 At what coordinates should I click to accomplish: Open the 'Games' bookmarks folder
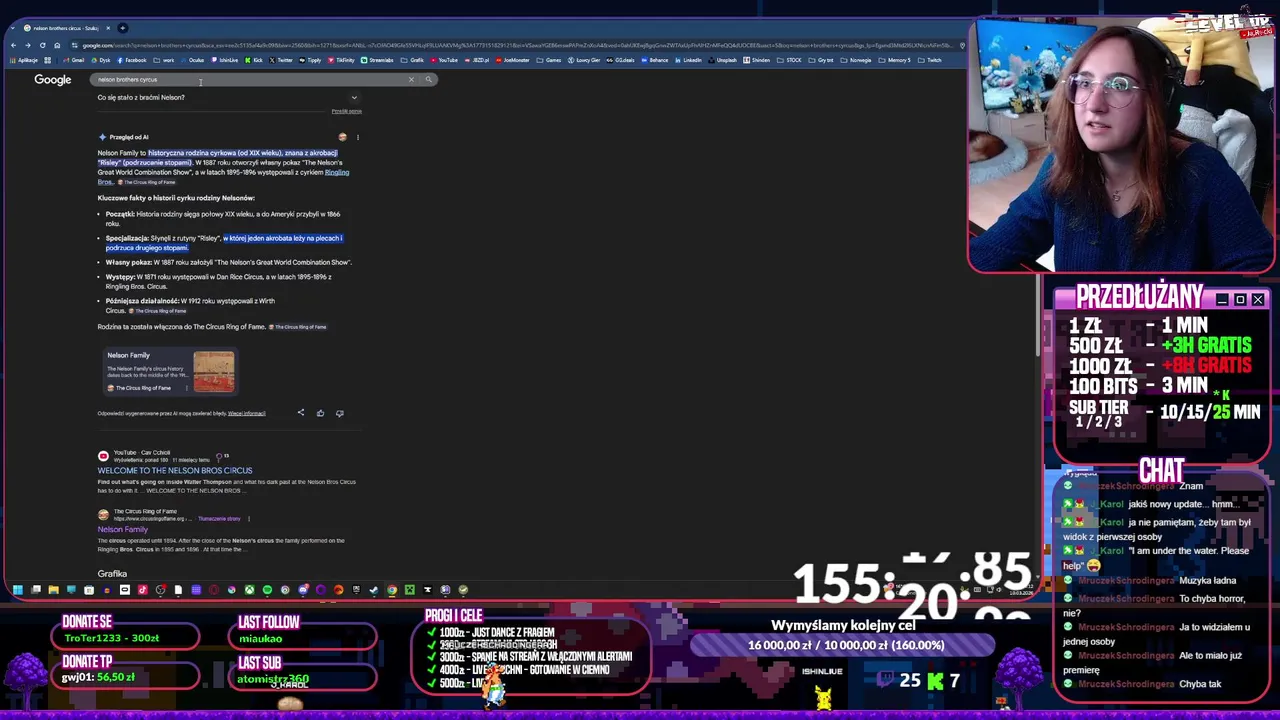(548, 60)
